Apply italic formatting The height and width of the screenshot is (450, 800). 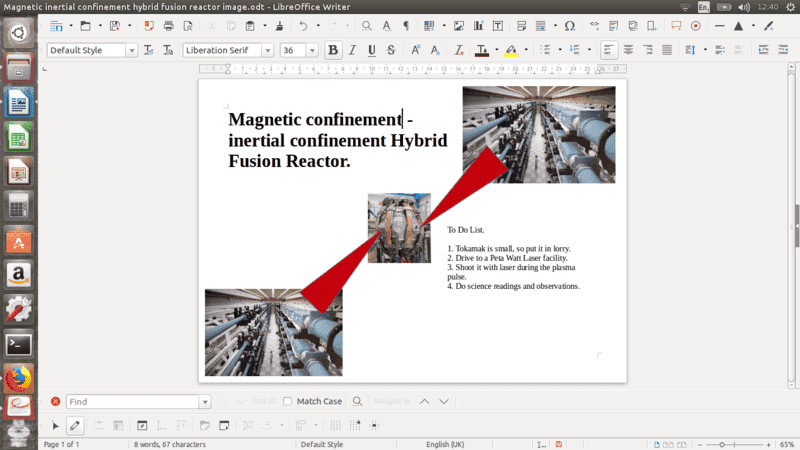point(352,50)
